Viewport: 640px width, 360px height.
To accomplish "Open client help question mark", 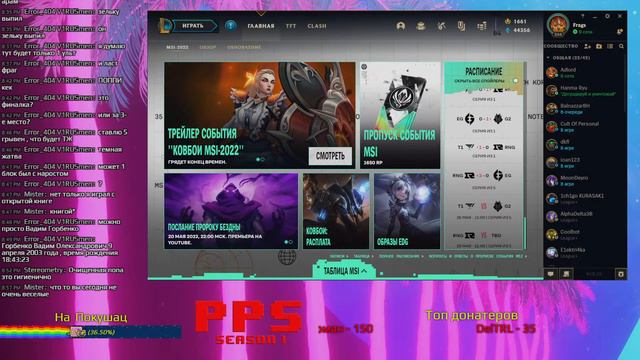I will (x=582, y=16).
